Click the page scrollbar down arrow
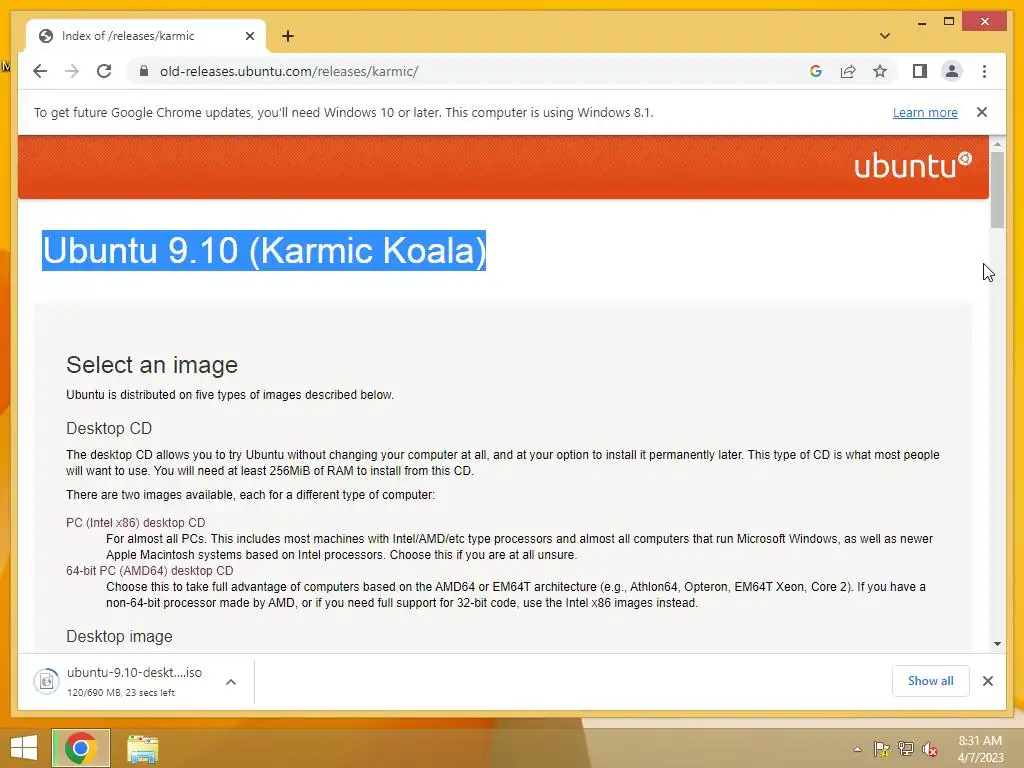 click(x=997, y=644)
